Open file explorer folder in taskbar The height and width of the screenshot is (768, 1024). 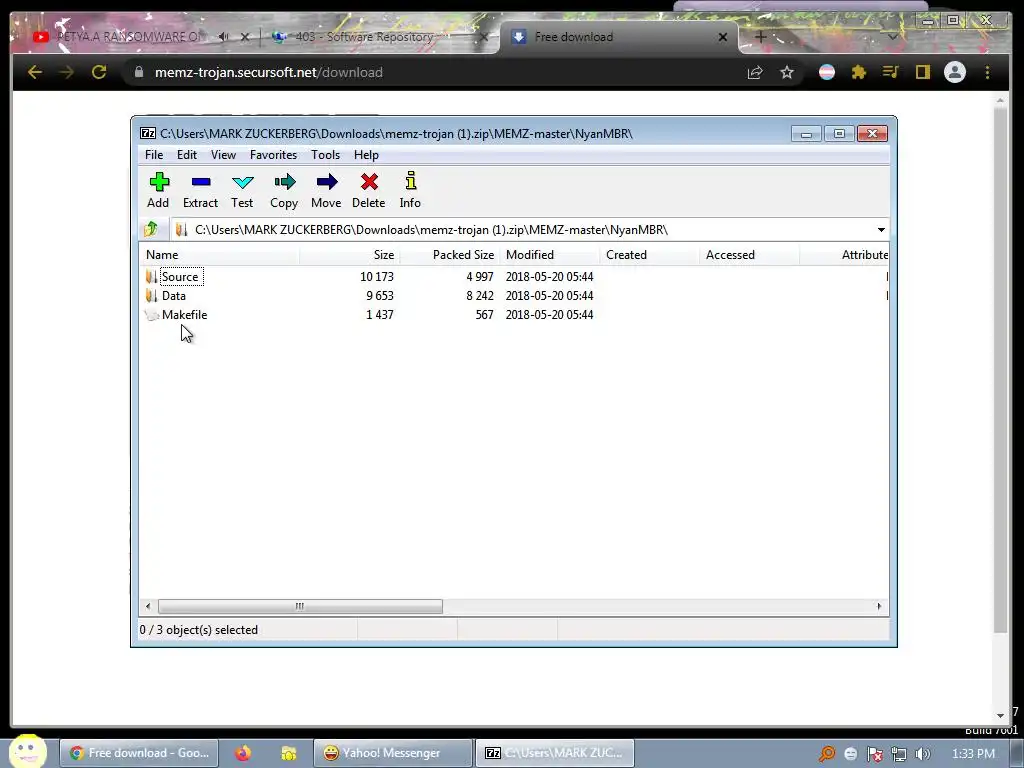click(288, 753)
